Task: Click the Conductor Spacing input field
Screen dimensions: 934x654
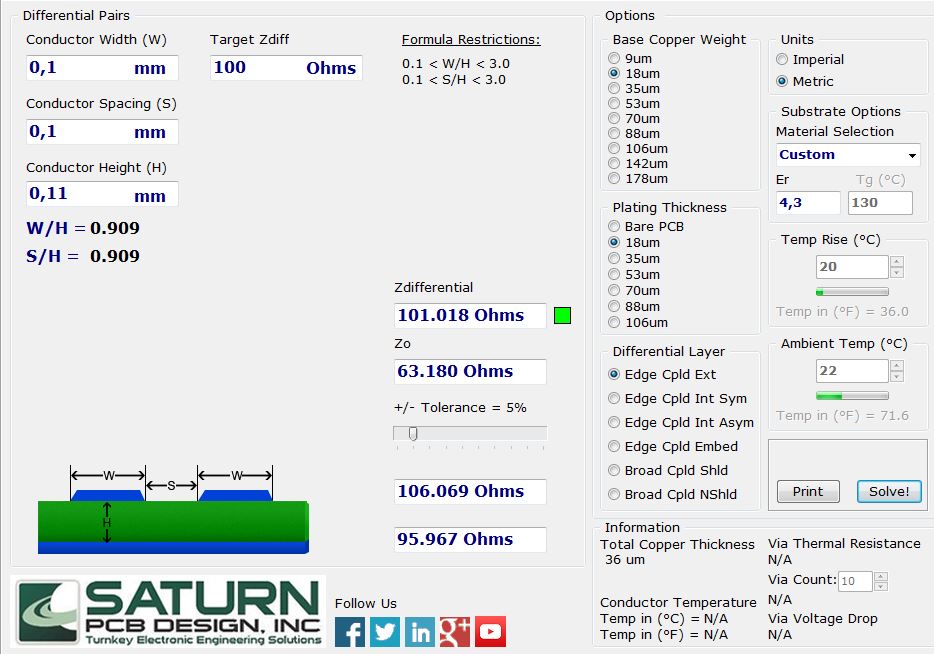Action: (102, 132)
